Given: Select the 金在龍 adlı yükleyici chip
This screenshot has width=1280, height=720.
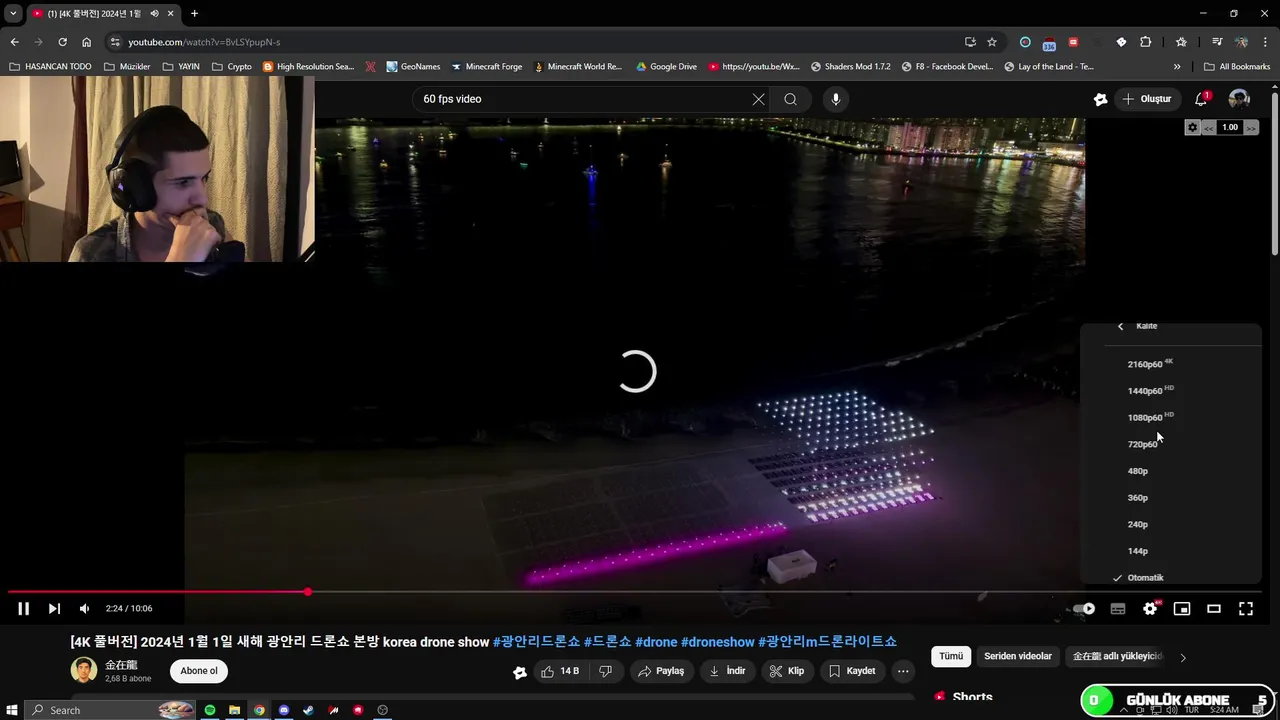Looking at the screenshot, I should [x=1117, y=656].
